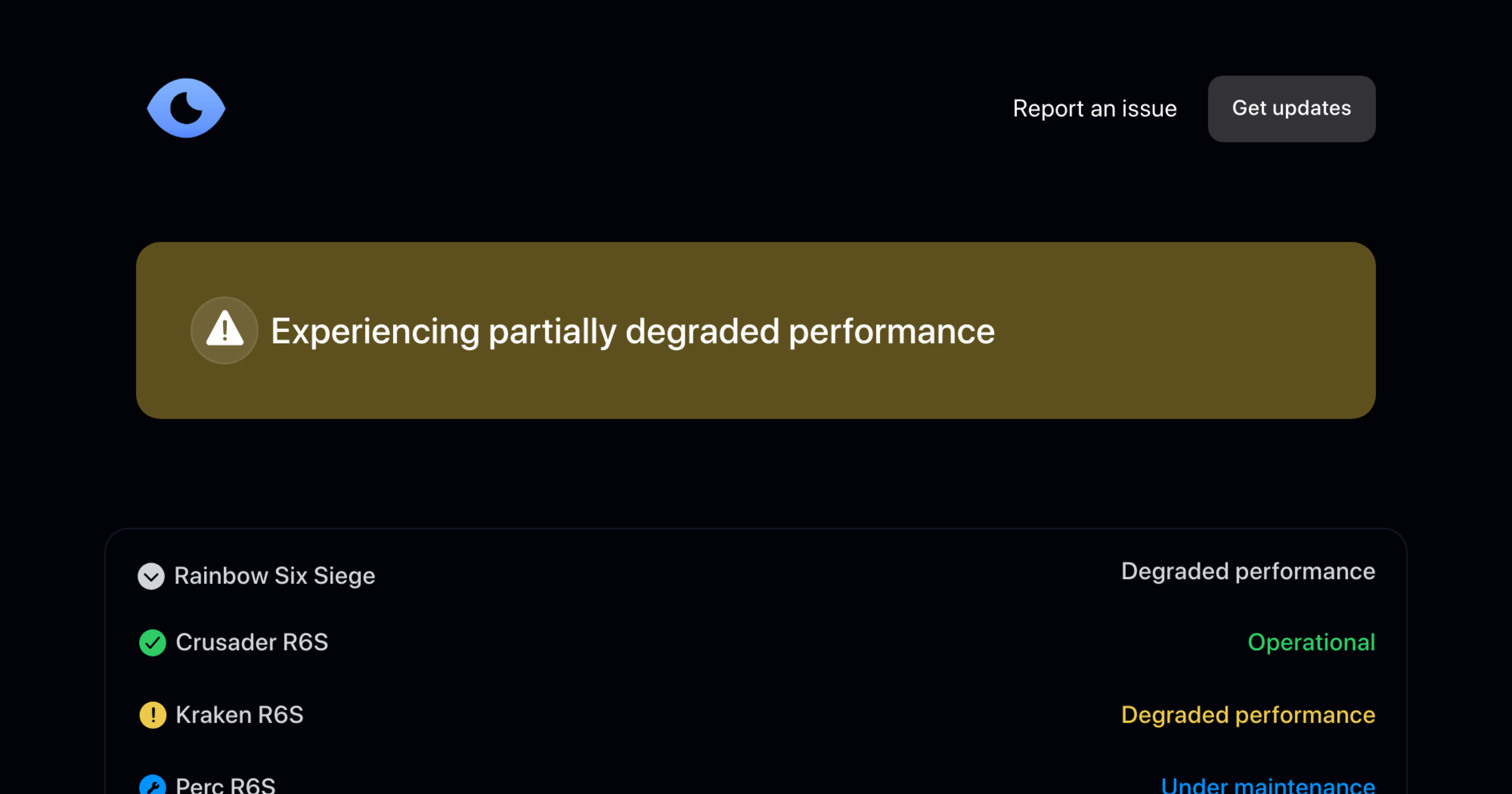Click the green Operational status text
This screenshot has height=794, width=1512.
(1311, 643)
